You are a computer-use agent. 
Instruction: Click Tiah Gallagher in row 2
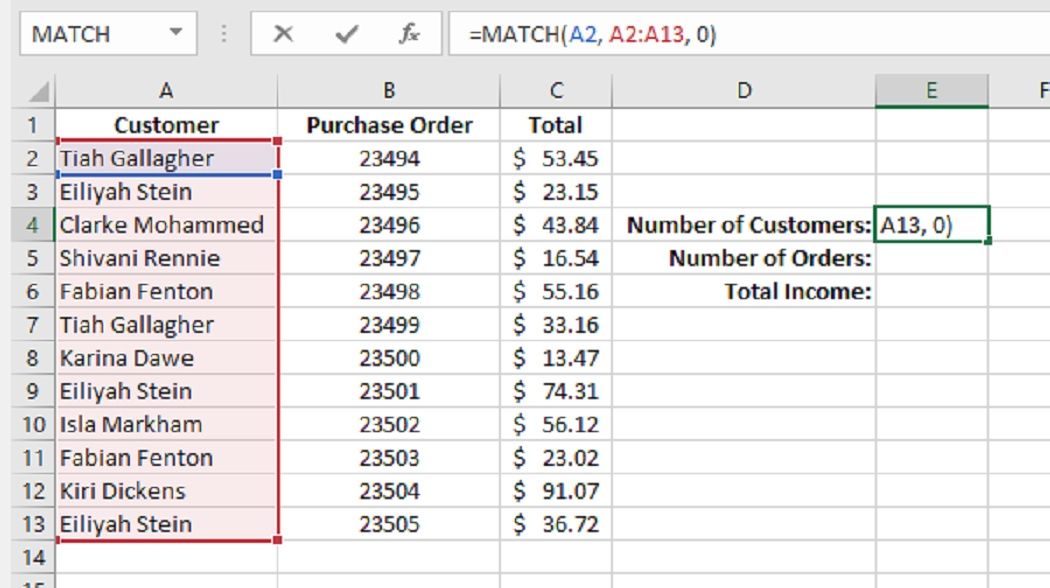point(166,159)
